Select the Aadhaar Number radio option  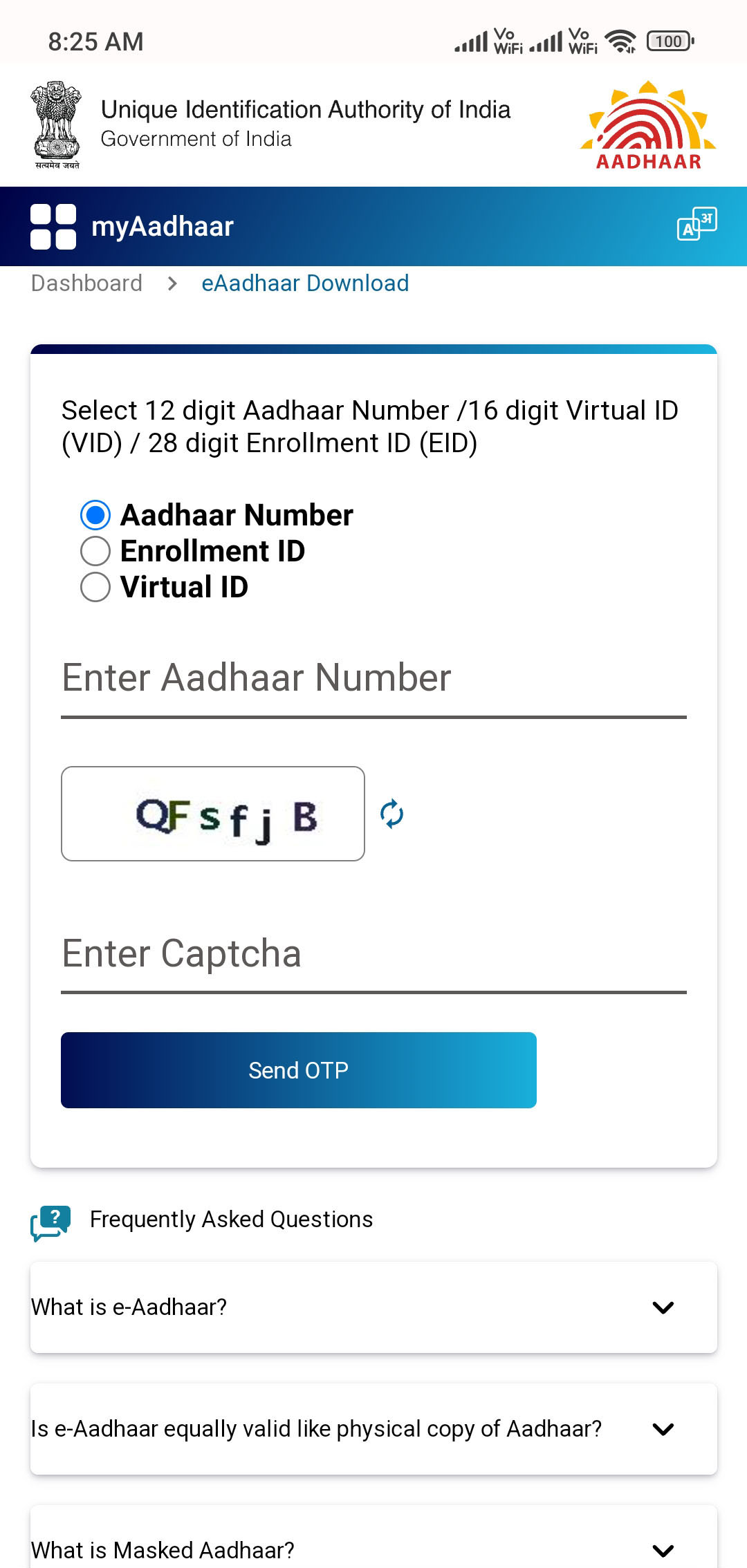tap(95, 515)
